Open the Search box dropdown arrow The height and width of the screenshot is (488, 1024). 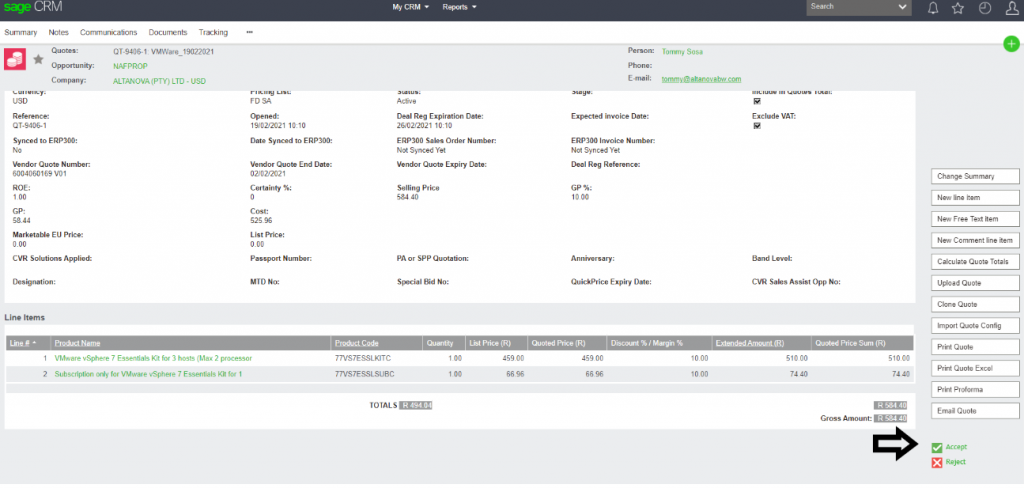point(903,7)
